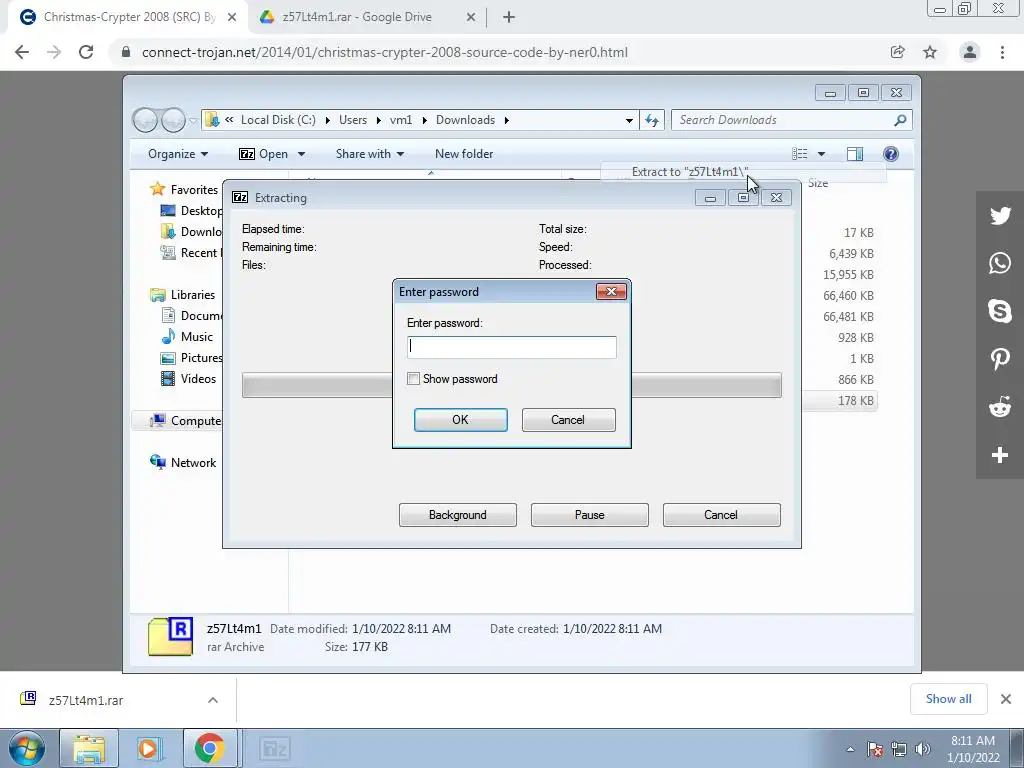Viewport: 1024px width, 768px height.
Task: Expand the Open dropdown arrow
Action: click(x=301, y=154)
